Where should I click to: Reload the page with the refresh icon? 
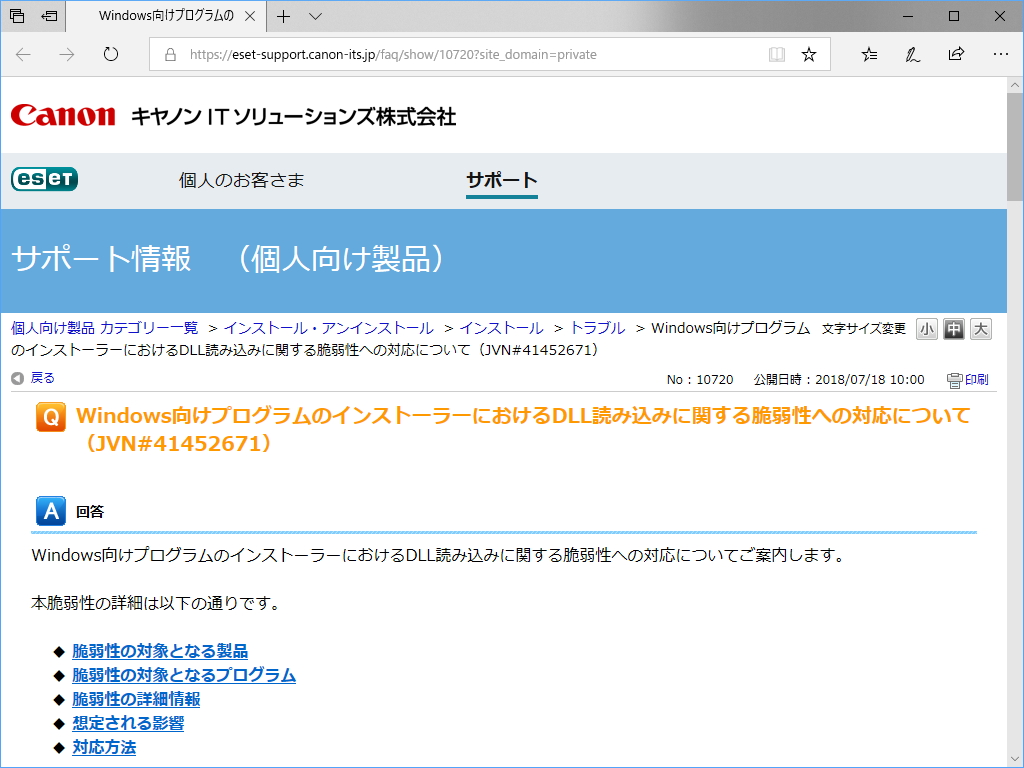tap(110, 54)
